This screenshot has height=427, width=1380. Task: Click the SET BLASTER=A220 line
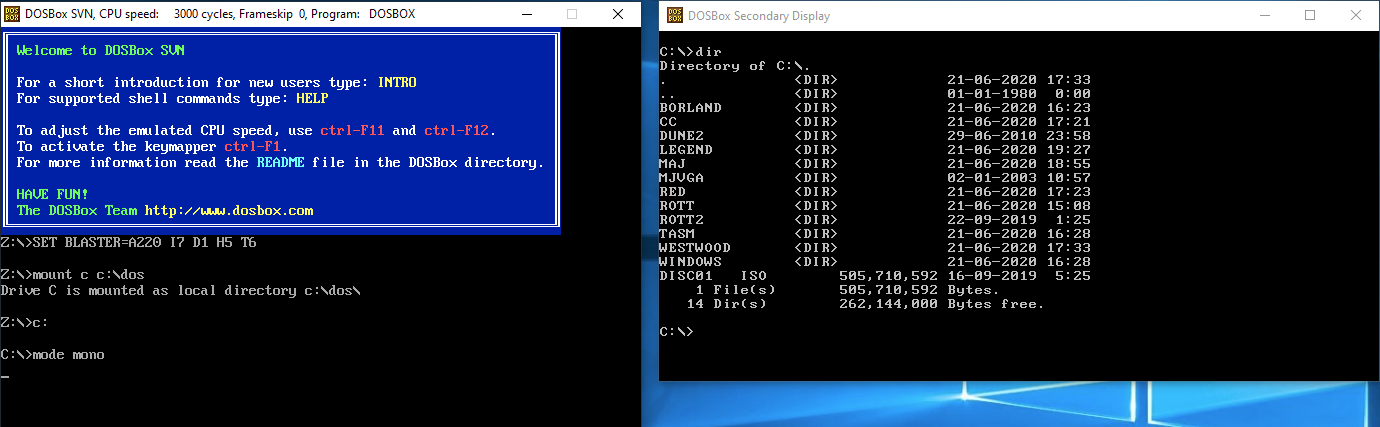[128, 243]
